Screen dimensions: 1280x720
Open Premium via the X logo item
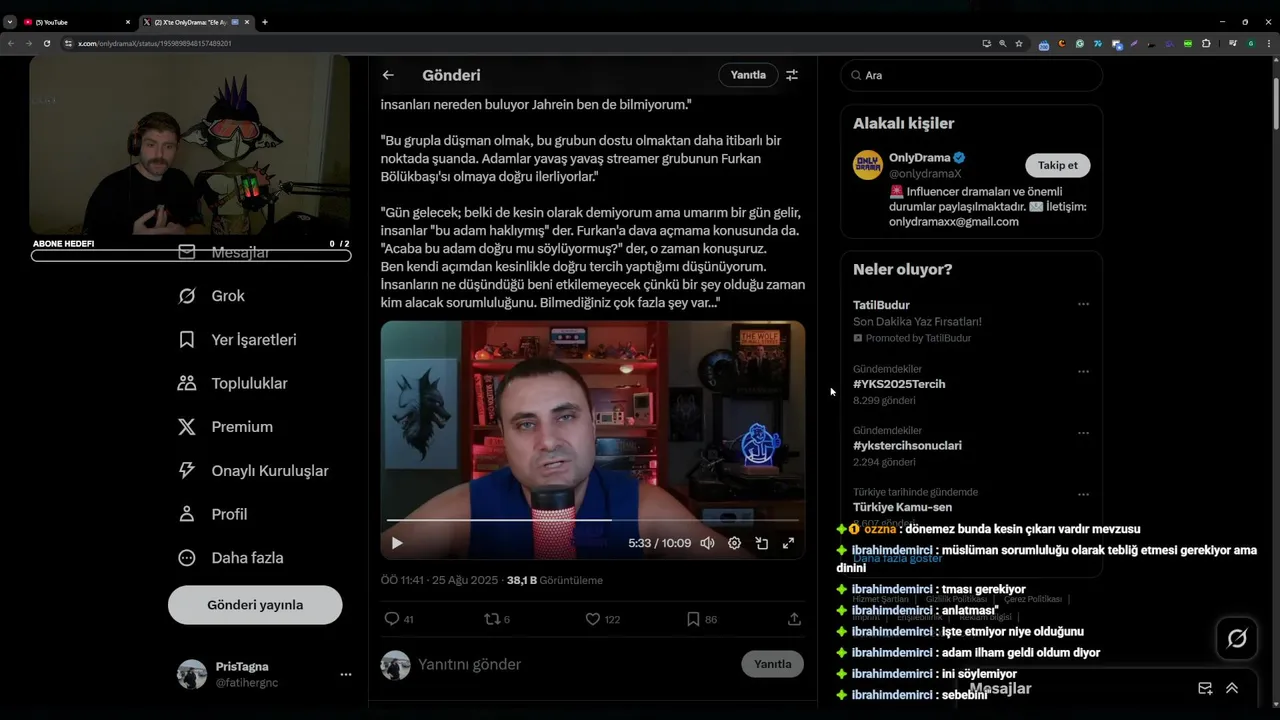(x=225, y=427)
